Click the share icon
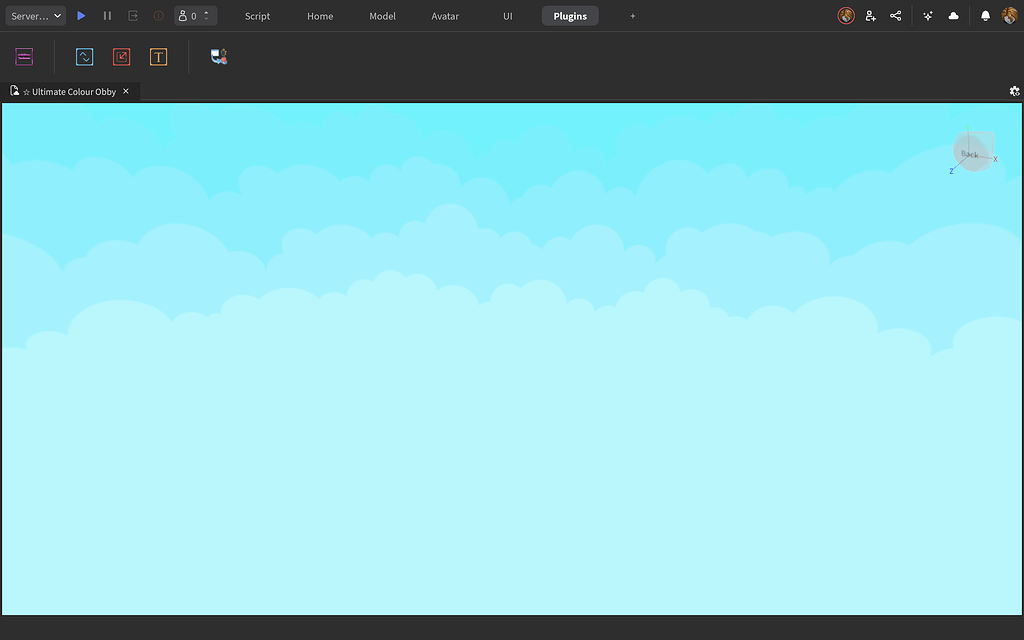The width and height of the screenshot is (1024, 640). click(x=895, y=16)
